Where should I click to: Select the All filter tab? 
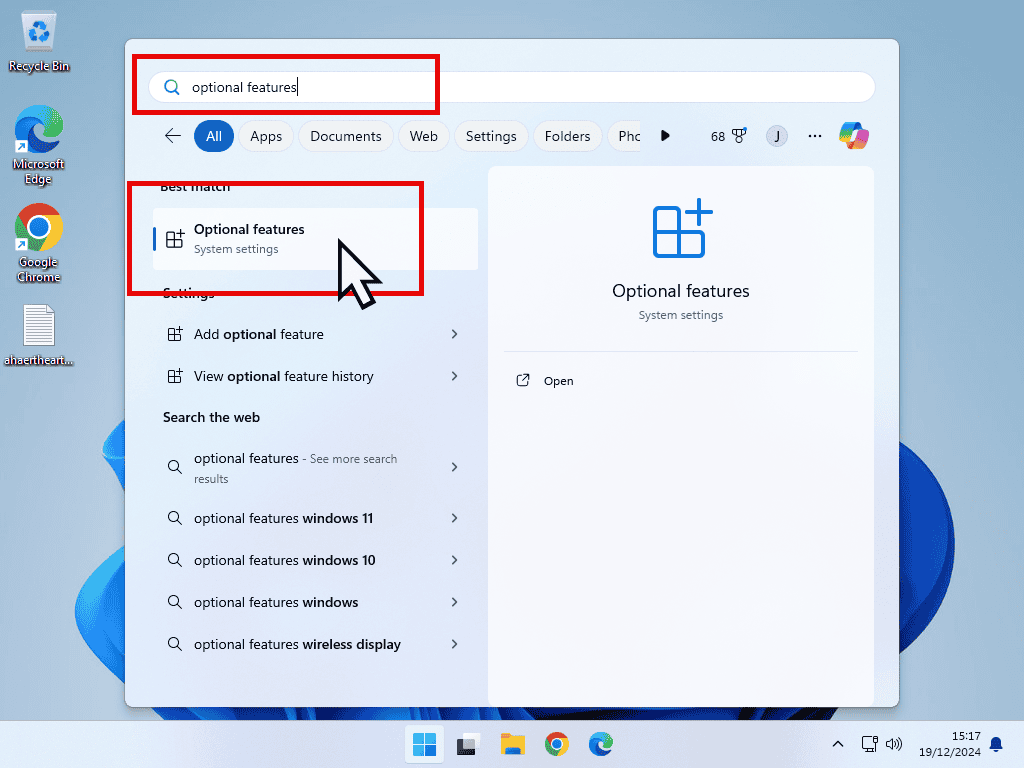214,136
